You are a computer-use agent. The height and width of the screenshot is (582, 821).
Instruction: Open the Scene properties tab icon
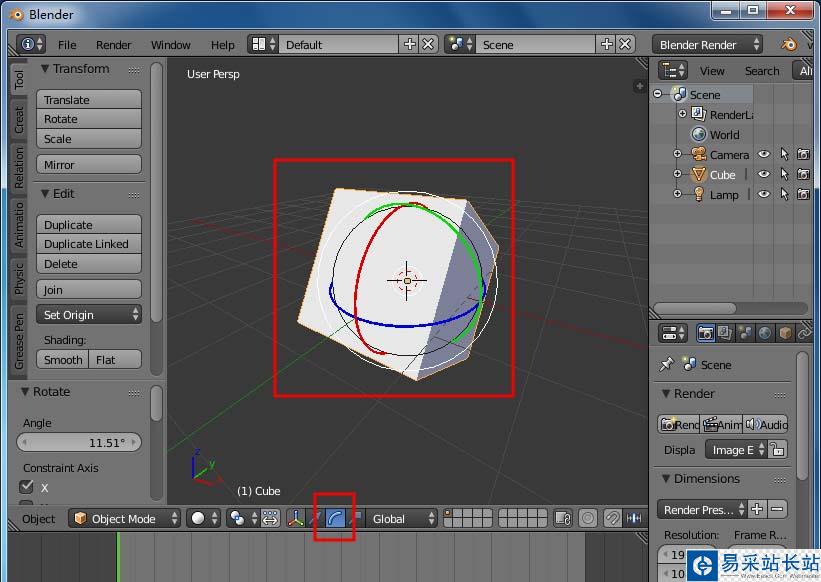click(745, 333)
